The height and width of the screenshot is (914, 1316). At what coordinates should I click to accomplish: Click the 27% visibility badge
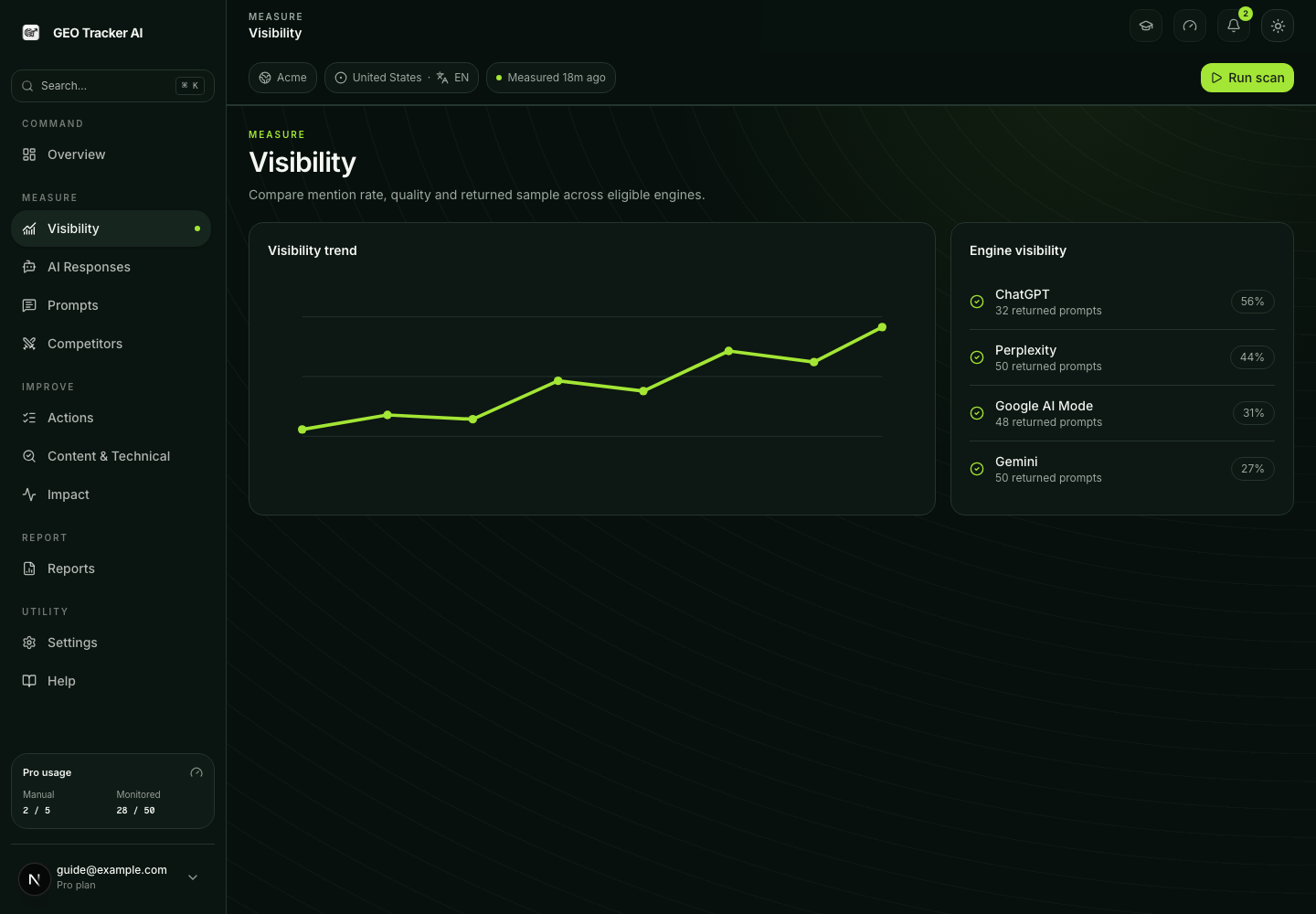pos(1252,469)
